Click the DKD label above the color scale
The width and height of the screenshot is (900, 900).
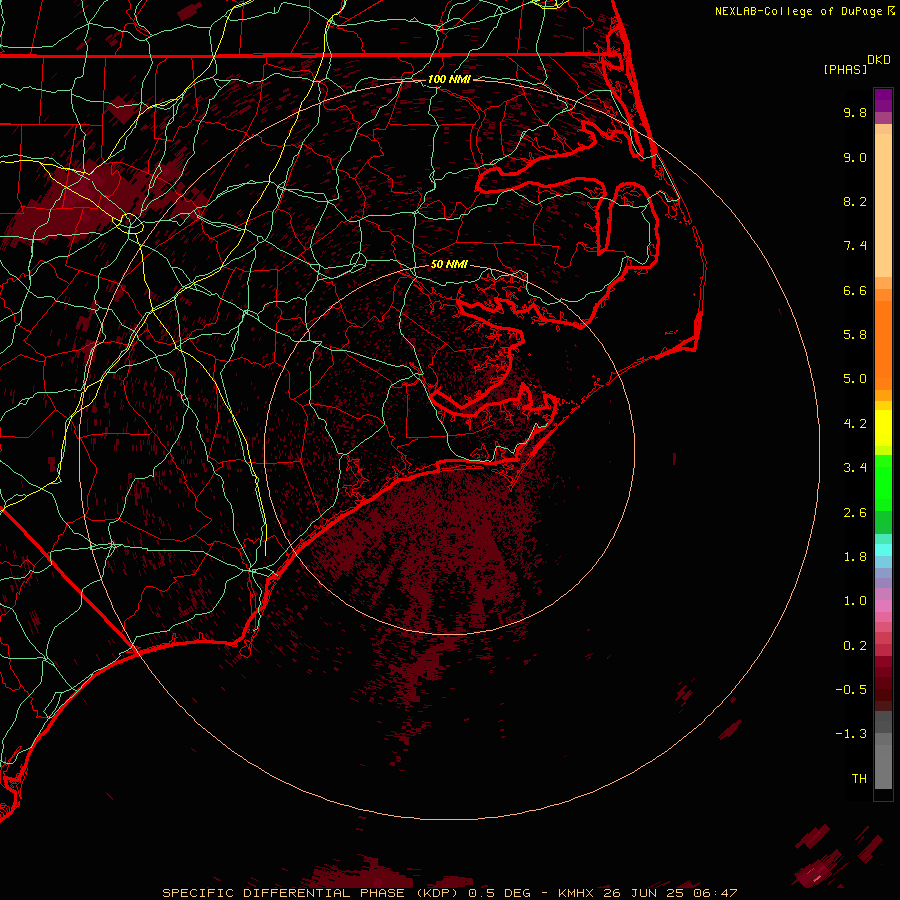click(x=879, y=60)
